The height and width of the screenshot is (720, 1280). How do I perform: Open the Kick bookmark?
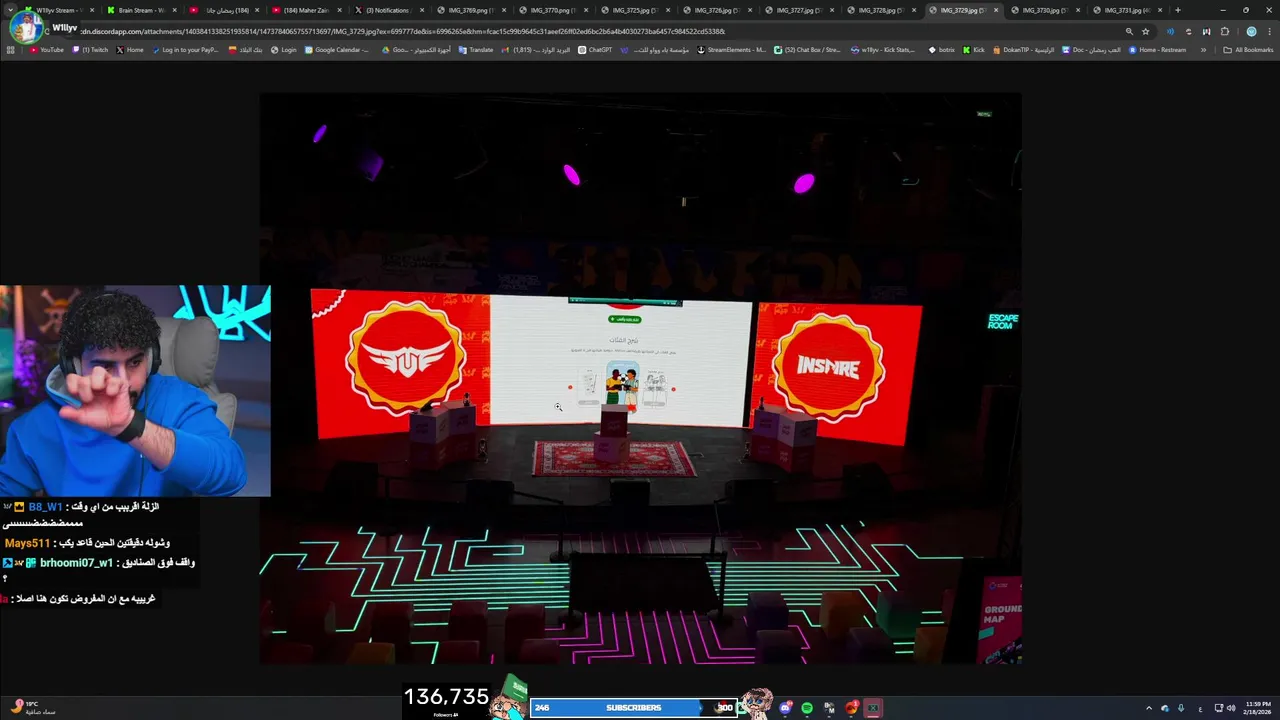[973, 50]
